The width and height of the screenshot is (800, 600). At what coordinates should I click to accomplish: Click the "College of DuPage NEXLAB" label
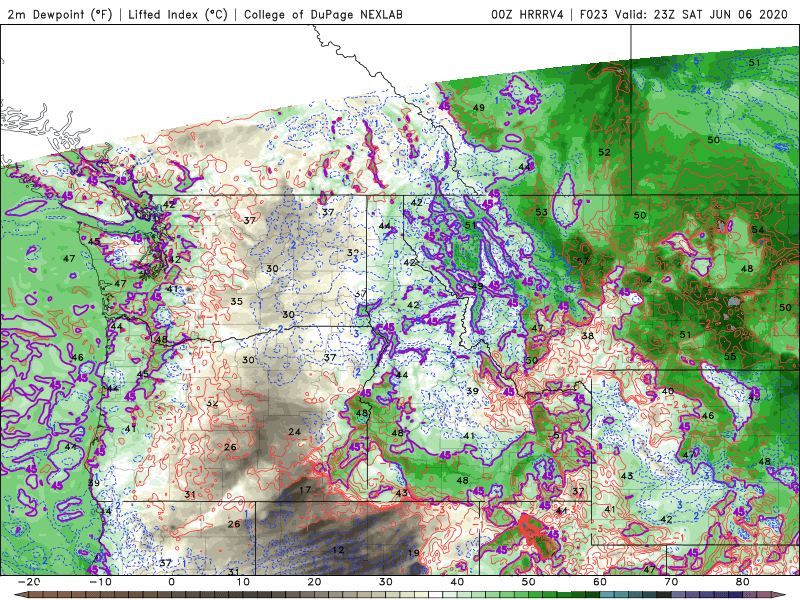(x=323, y=15)
